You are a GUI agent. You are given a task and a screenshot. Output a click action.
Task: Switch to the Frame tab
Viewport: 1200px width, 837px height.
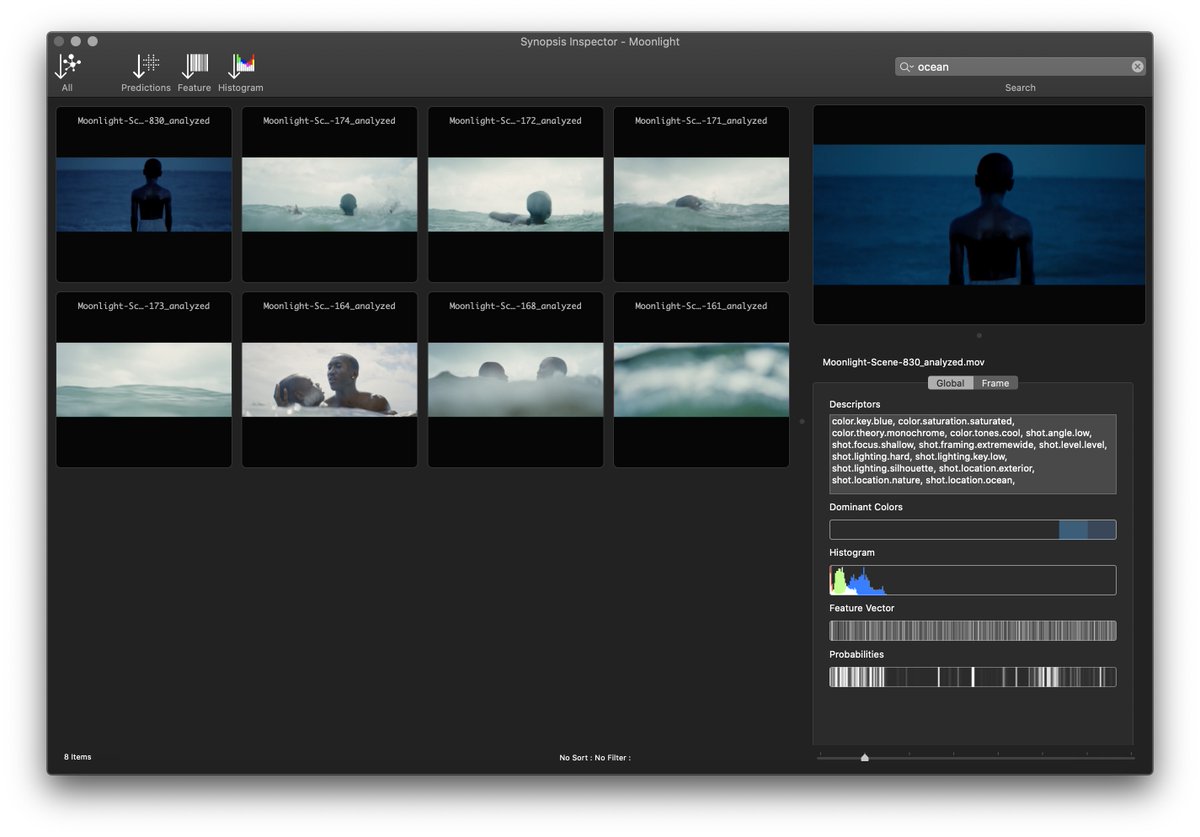point(995,383)
